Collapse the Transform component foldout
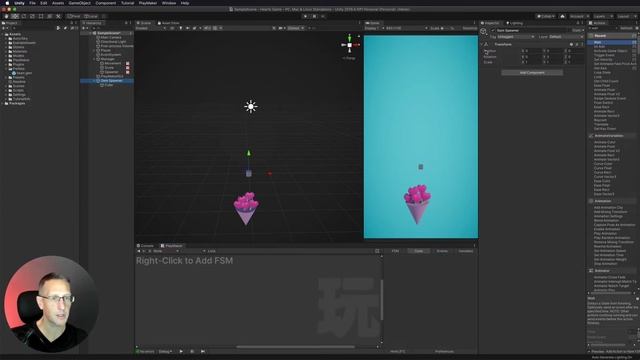Screen dimensions: 640x360 [x=482, y=44]
